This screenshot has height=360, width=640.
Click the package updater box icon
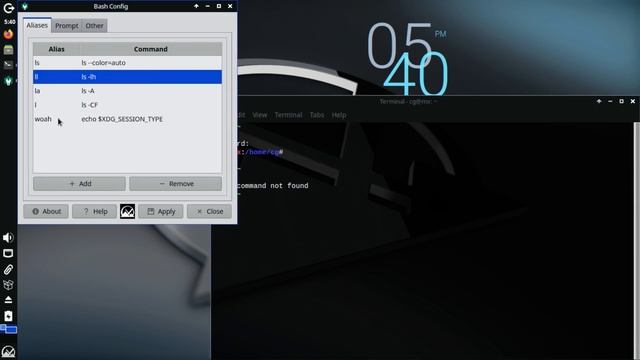pos(8,285)
